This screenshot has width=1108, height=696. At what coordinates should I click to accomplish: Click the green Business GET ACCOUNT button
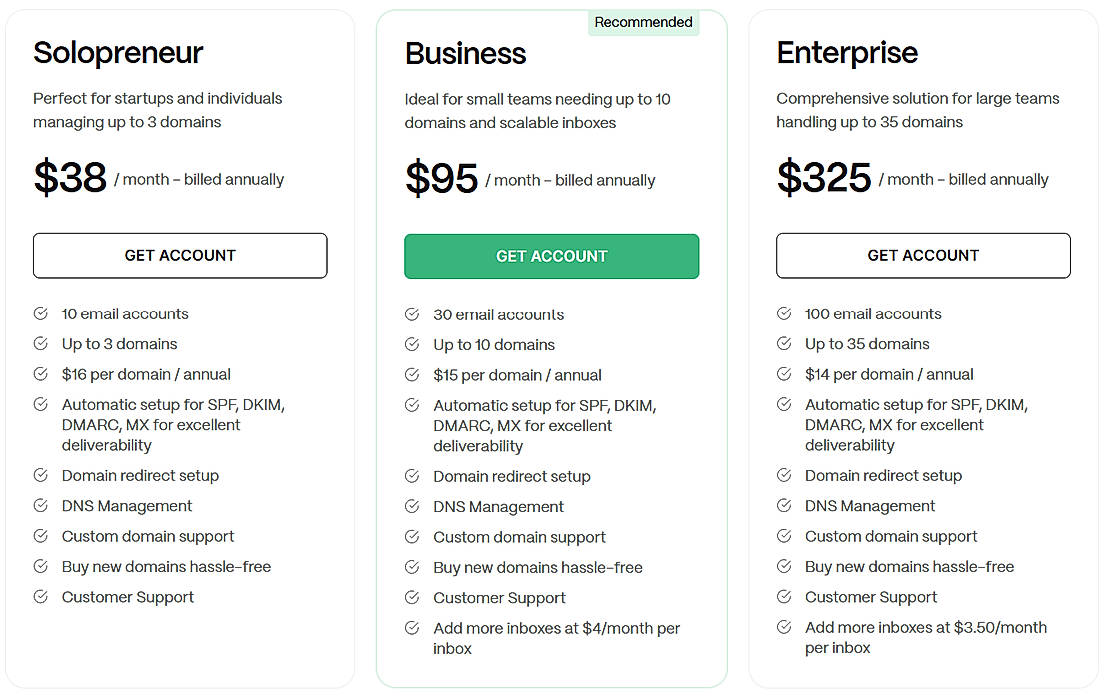click(551, 257)
